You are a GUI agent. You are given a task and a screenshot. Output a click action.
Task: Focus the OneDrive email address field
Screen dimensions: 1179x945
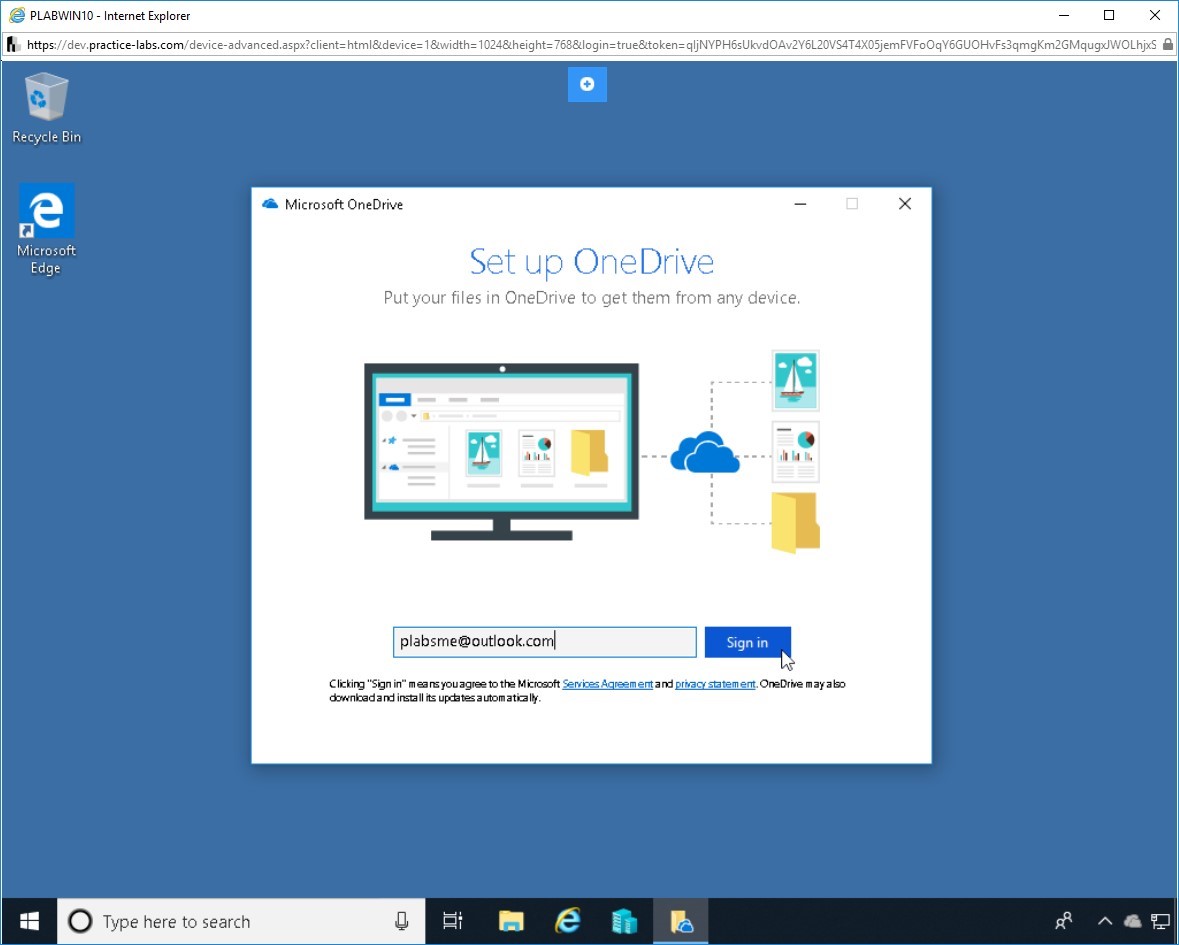tap(544, 642)
